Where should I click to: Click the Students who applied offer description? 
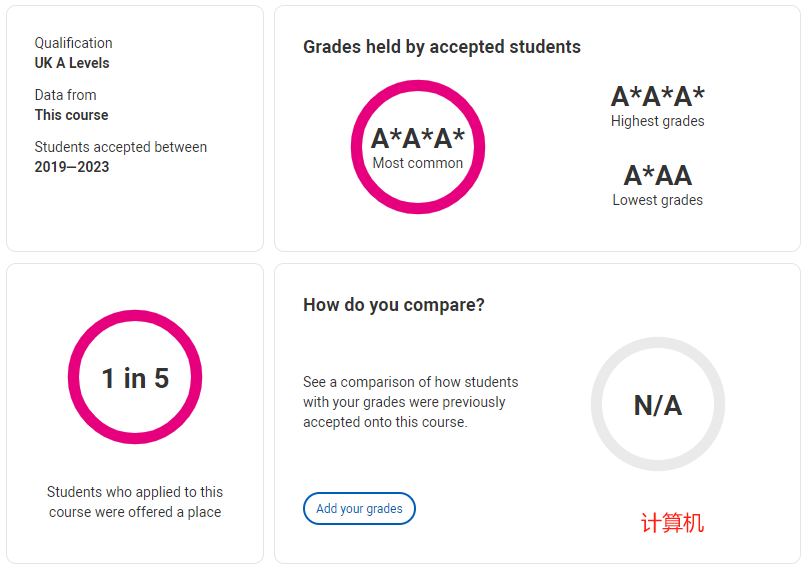coord(135,502)
